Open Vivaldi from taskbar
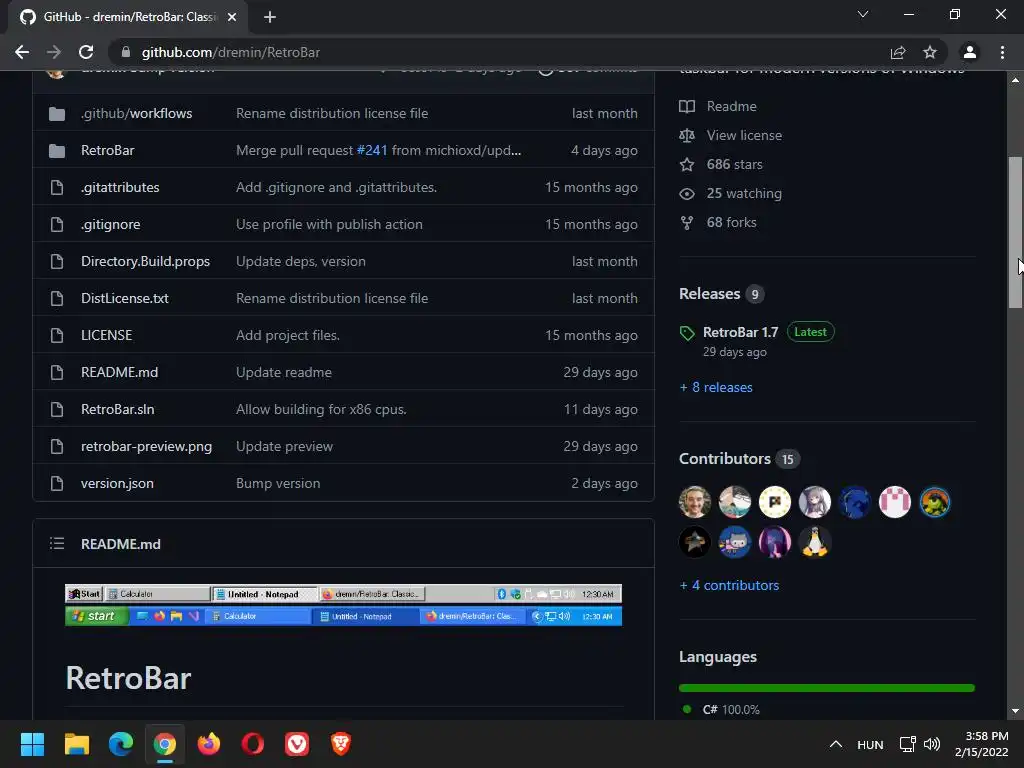Viewport: 1024px width, 768px height. [x=296, y=744]
